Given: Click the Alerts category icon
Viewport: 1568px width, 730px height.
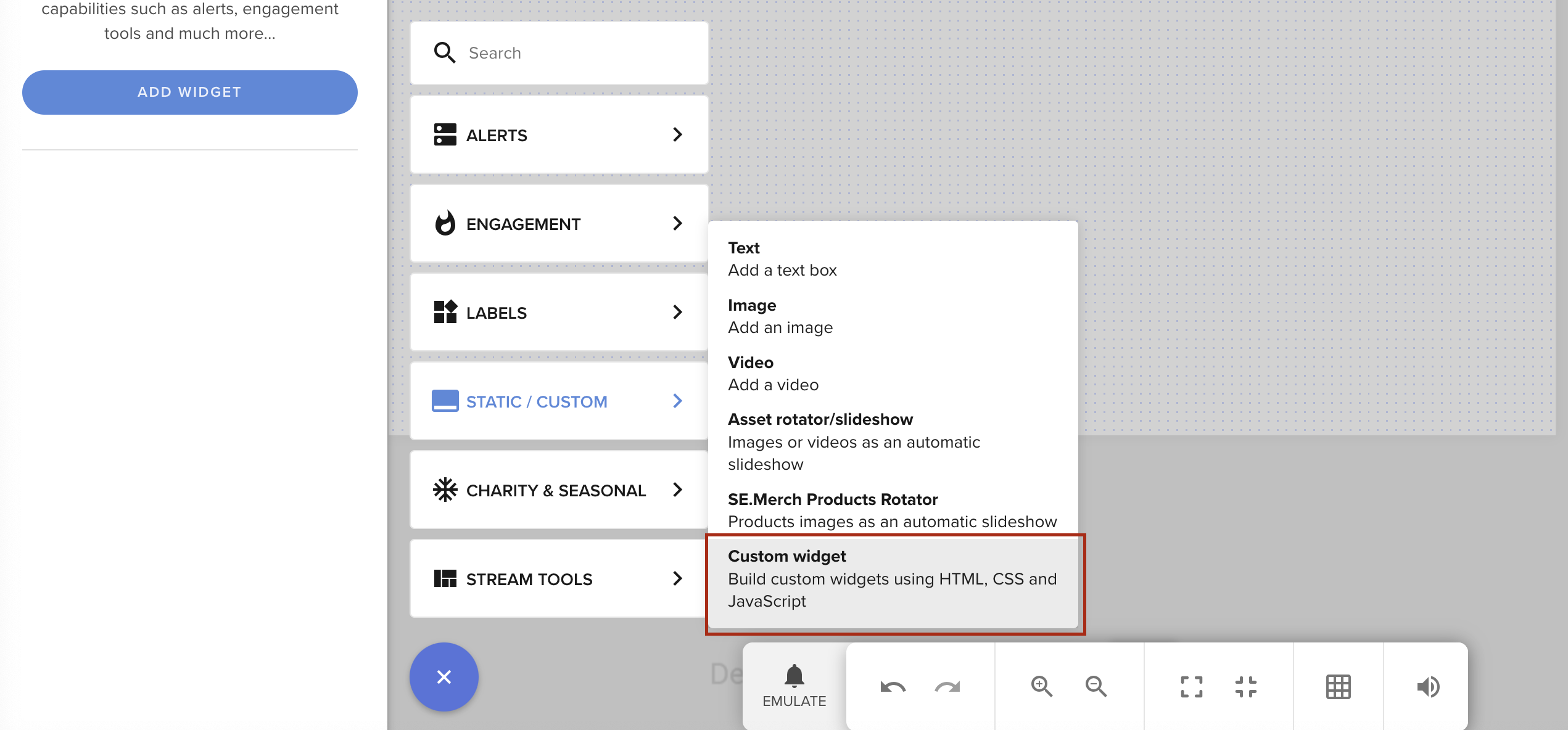Looking at the screenshot, I should pos(445,134).
